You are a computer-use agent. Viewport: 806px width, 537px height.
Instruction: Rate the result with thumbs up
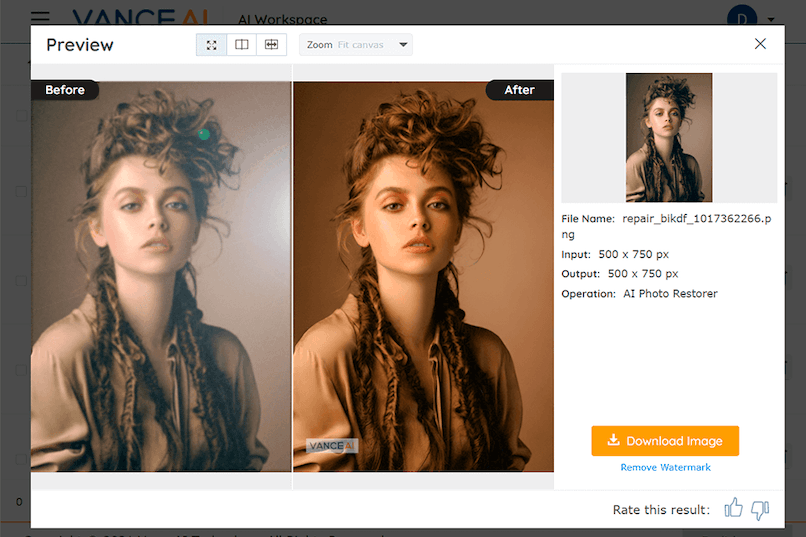tap(734, 509)
